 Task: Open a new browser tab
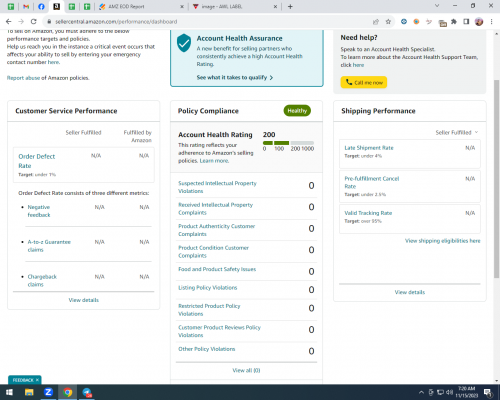click(290, 6)
